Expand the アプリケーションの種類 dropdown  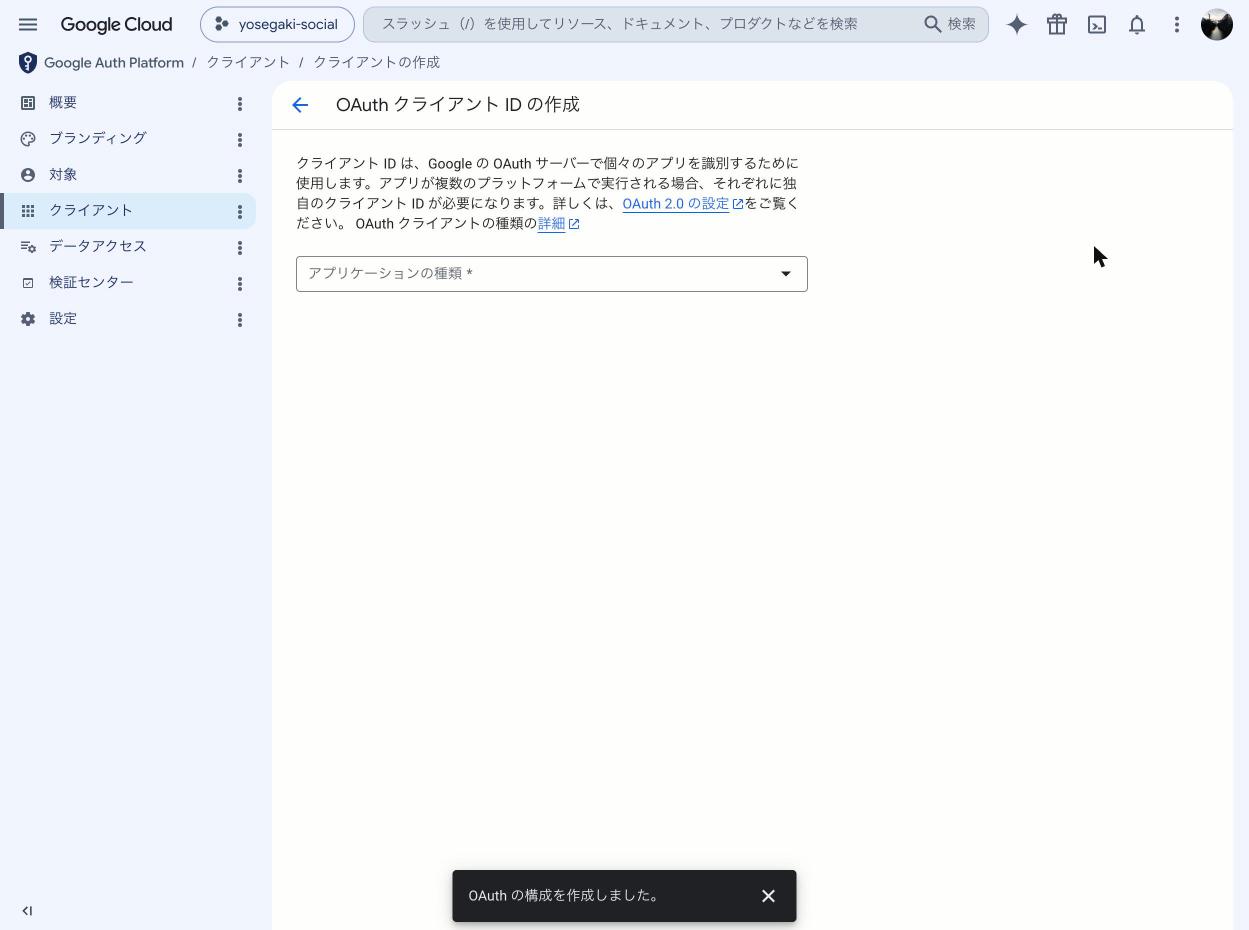click(552, 274)
